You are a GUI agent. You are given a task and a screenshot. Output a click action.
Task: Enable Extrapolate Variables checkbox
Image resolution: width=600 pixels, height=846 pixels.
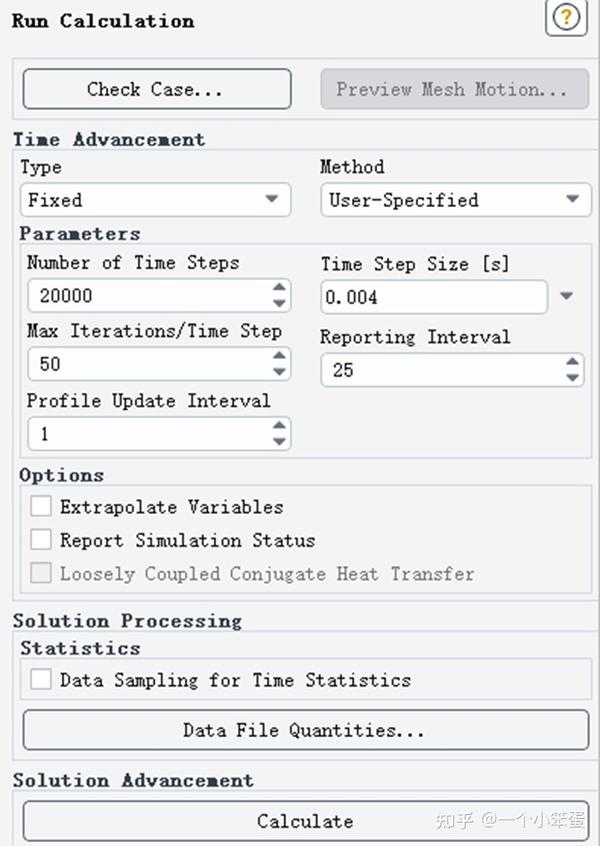41,507
